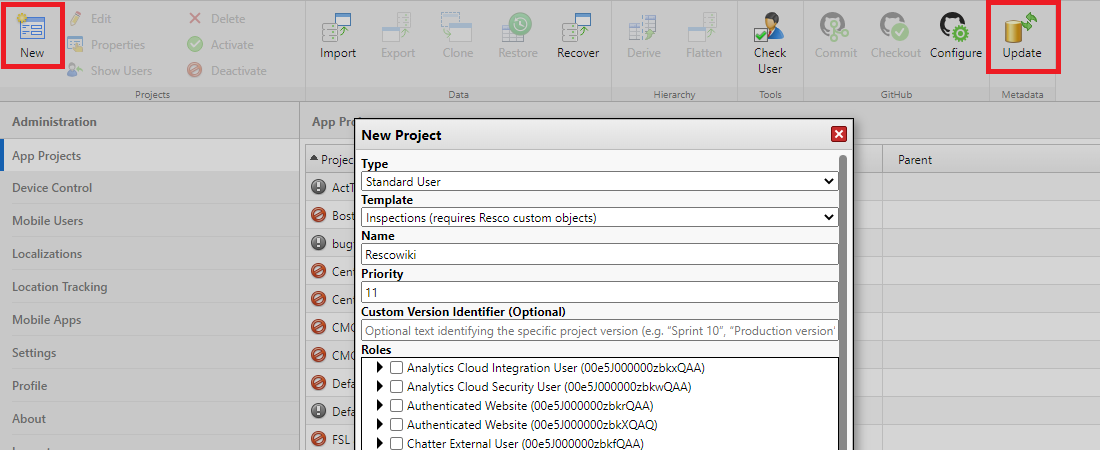1100x450 pixels.
Task: Check Authenticated Website role ending zbkXQAQ
Action: (x=396, y=424)
